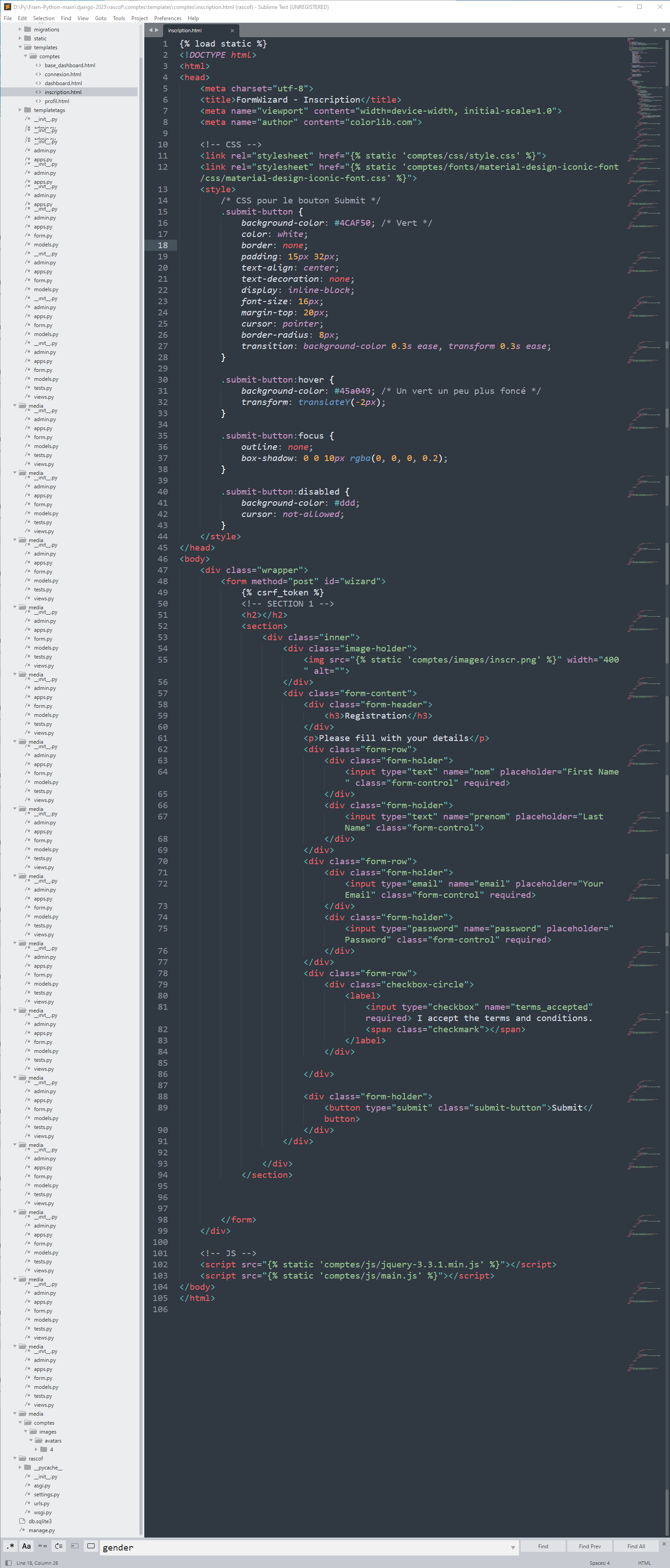Click the Find button

[x=543, y=1546]
